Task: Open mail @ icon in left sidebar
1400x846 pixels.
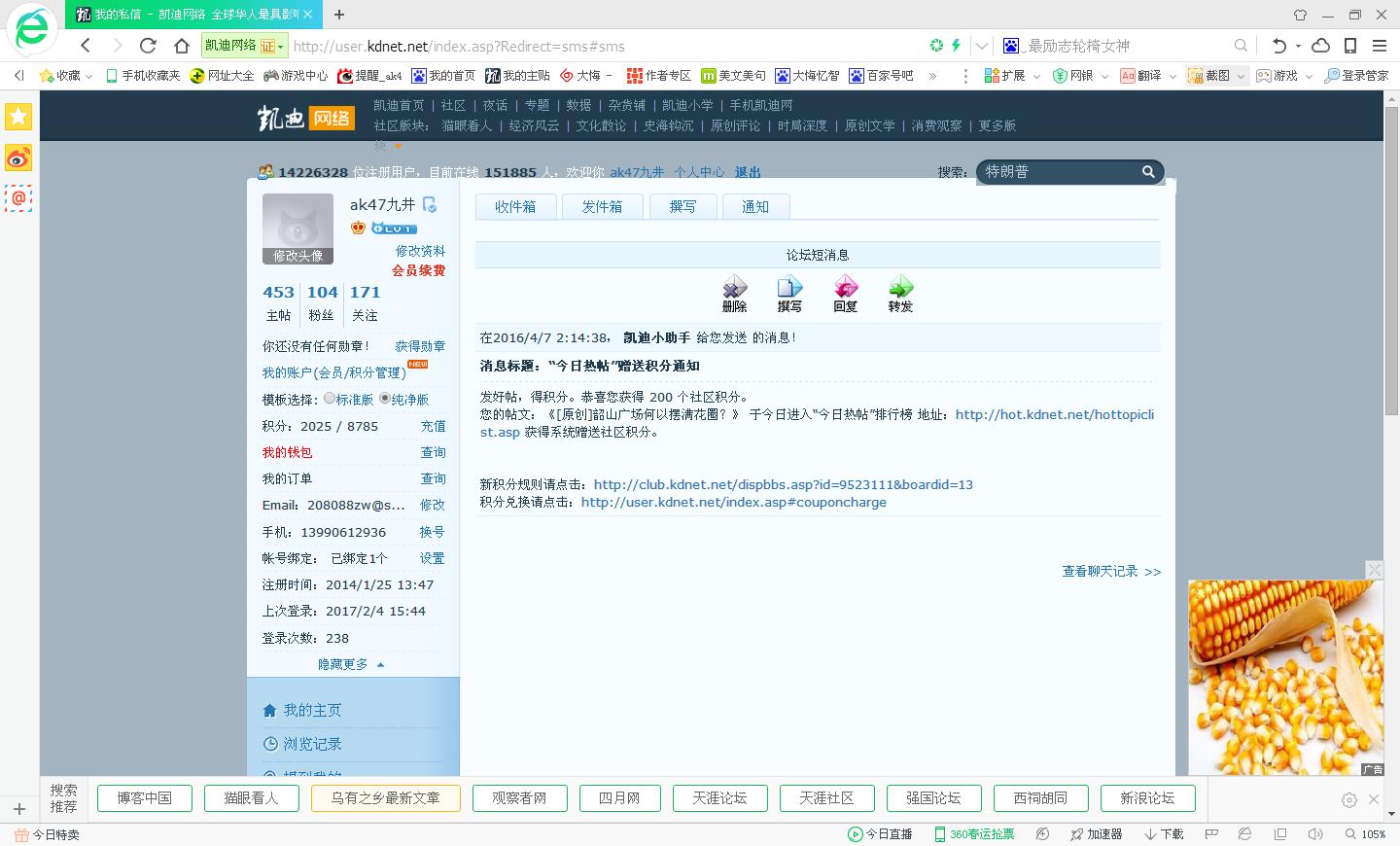Action: (x=18, y=198)
